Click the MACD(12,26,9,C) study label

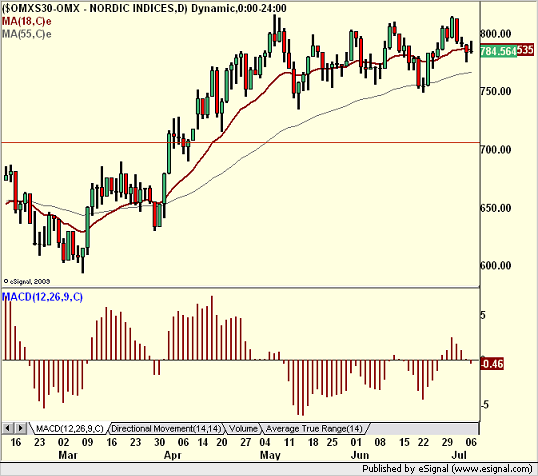pyautogui.click(x=43, y=297)
